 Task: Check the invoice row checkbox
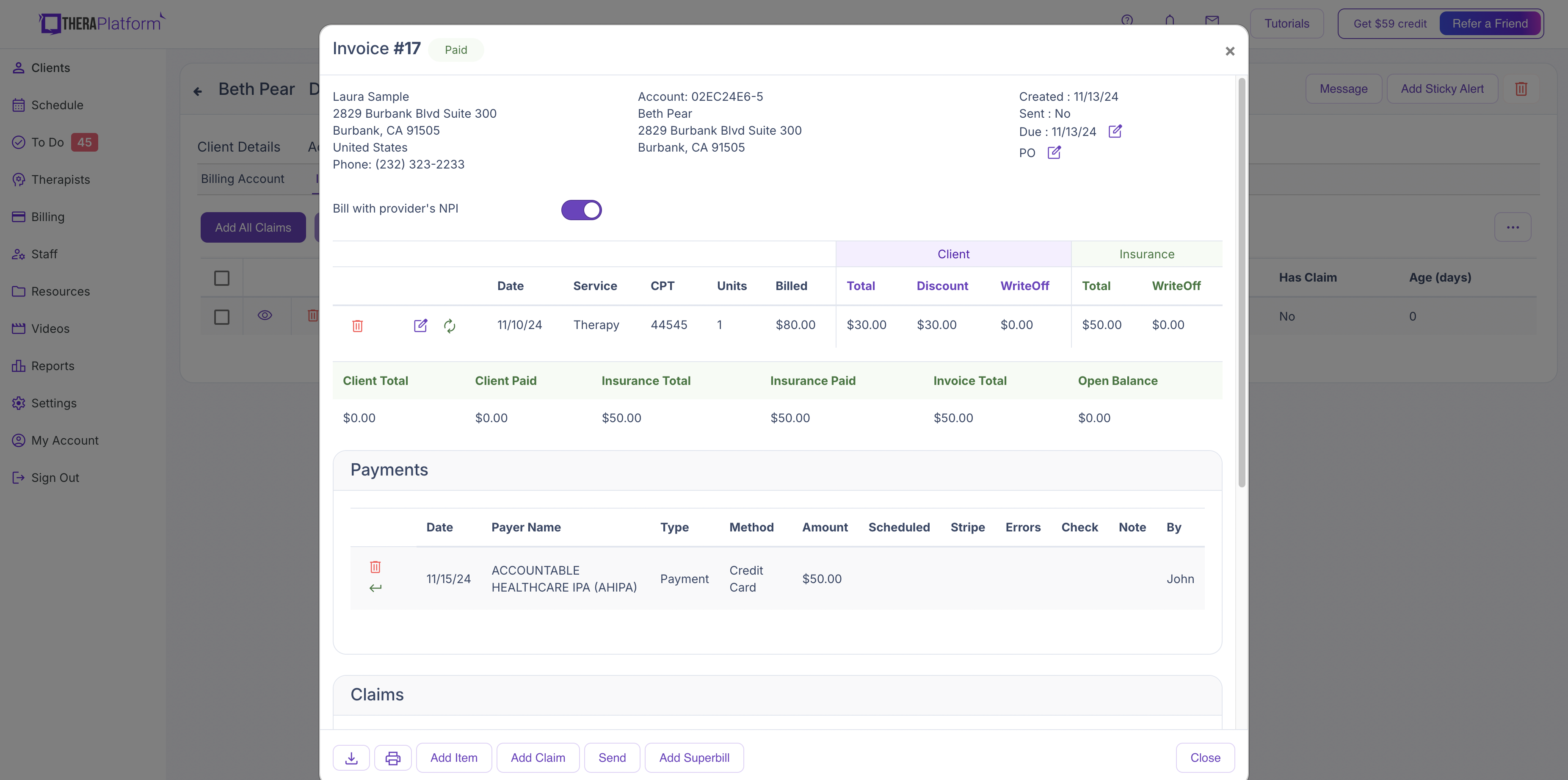point(221,317)
